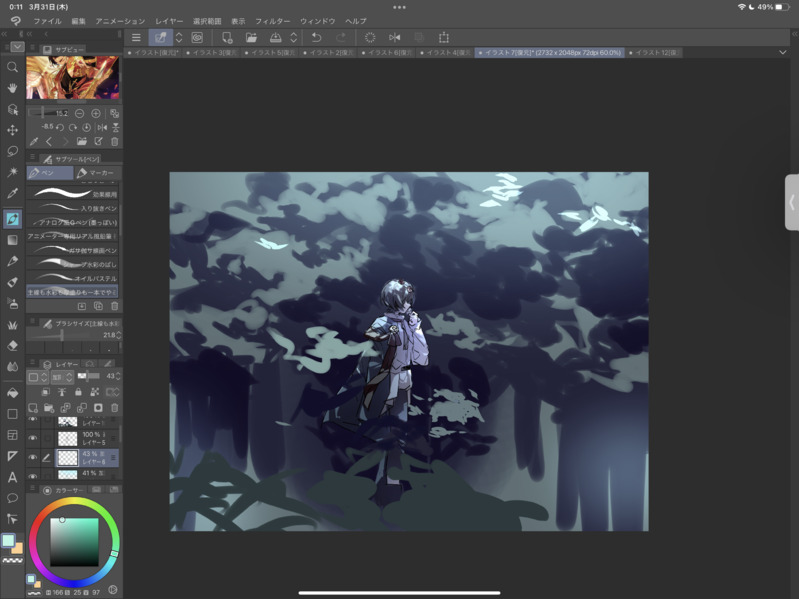Viewport: 799px width, 599px height.
Task: Select the Move layer tool
Action: (x=12, y=130)
